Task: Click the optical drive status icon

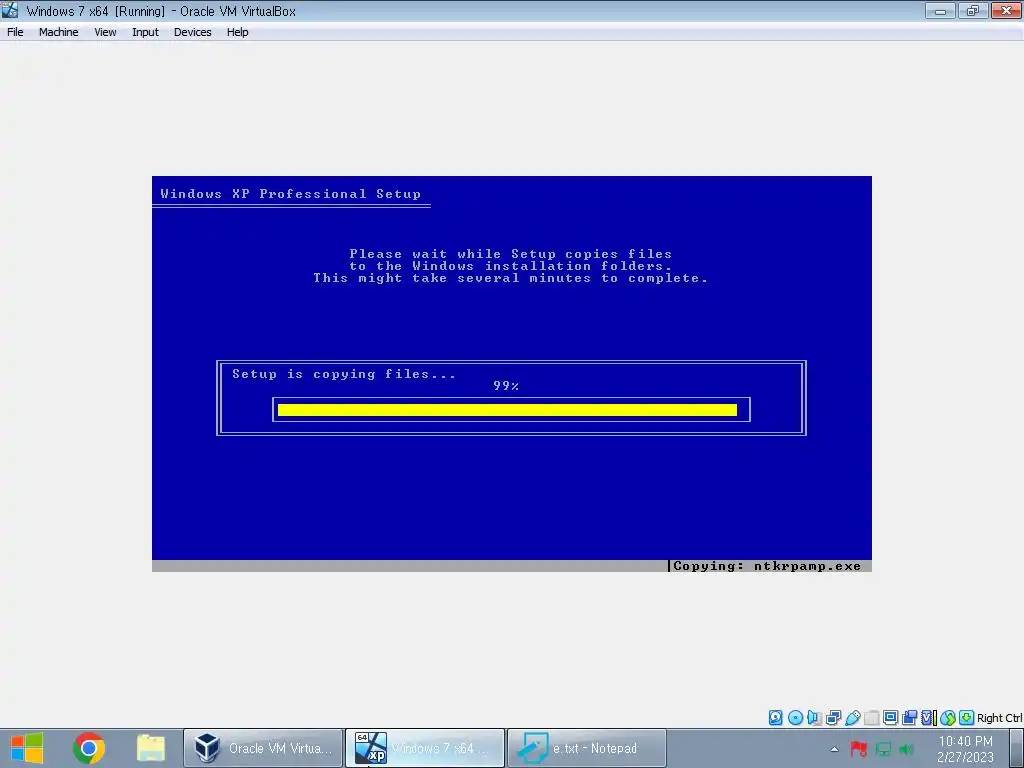Action: click(795, 718)
